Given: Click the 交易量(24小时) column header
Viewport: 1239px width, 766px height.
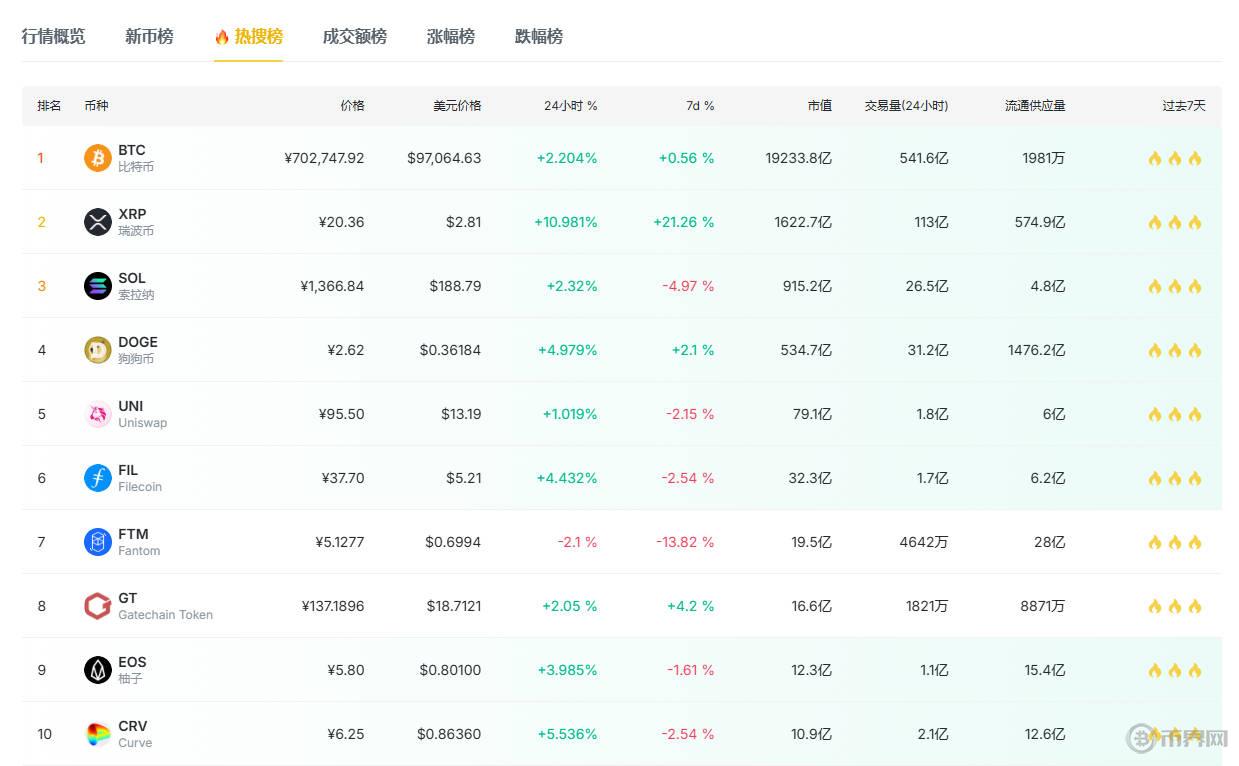Looking at the screenshot, I should tap(906, 106).
